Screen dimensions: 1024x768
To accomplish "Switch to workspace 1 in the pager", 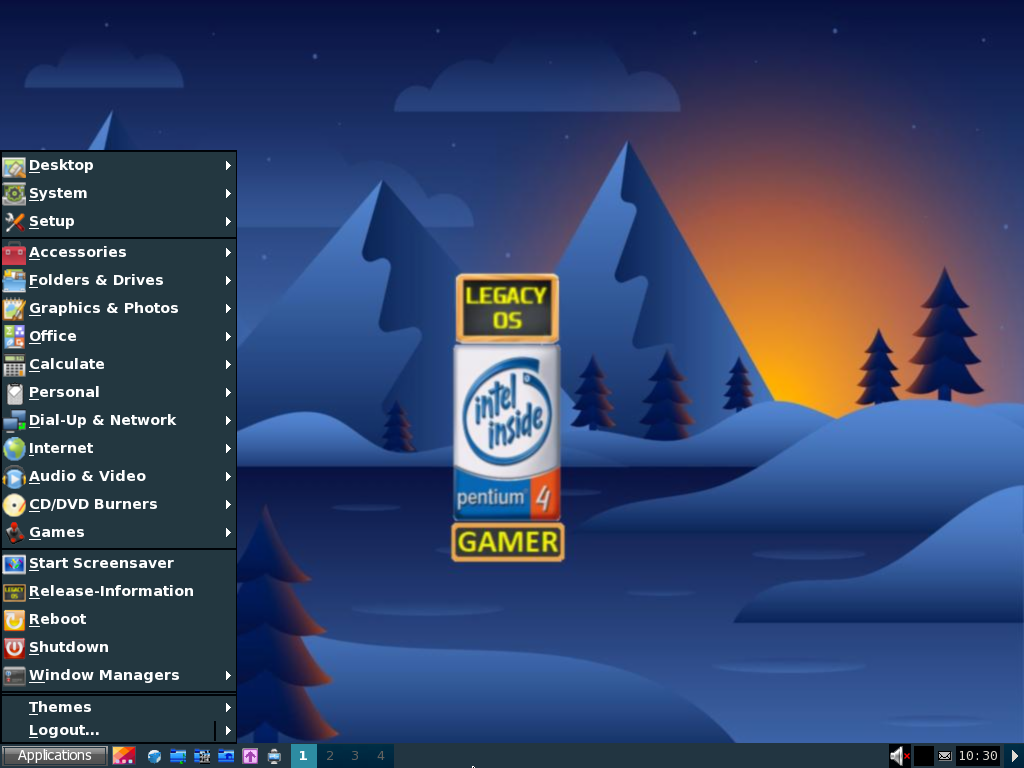I will (303, 756).
